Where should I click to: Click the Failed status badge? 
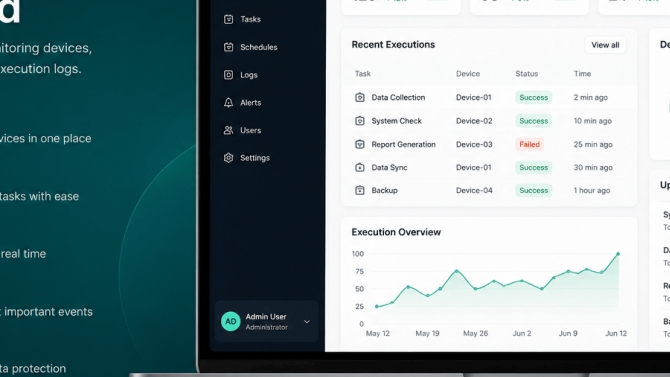[x=529, y=144]
